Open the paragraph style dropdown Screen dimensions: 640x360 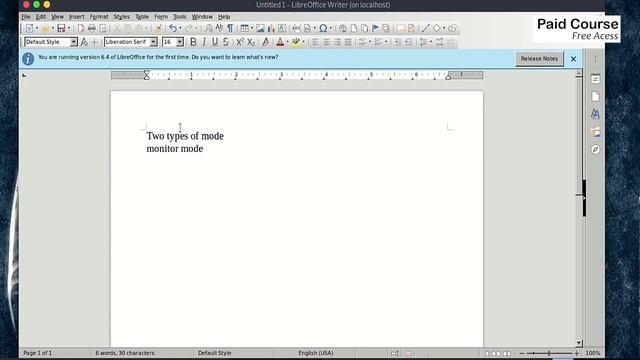[73, 42]
